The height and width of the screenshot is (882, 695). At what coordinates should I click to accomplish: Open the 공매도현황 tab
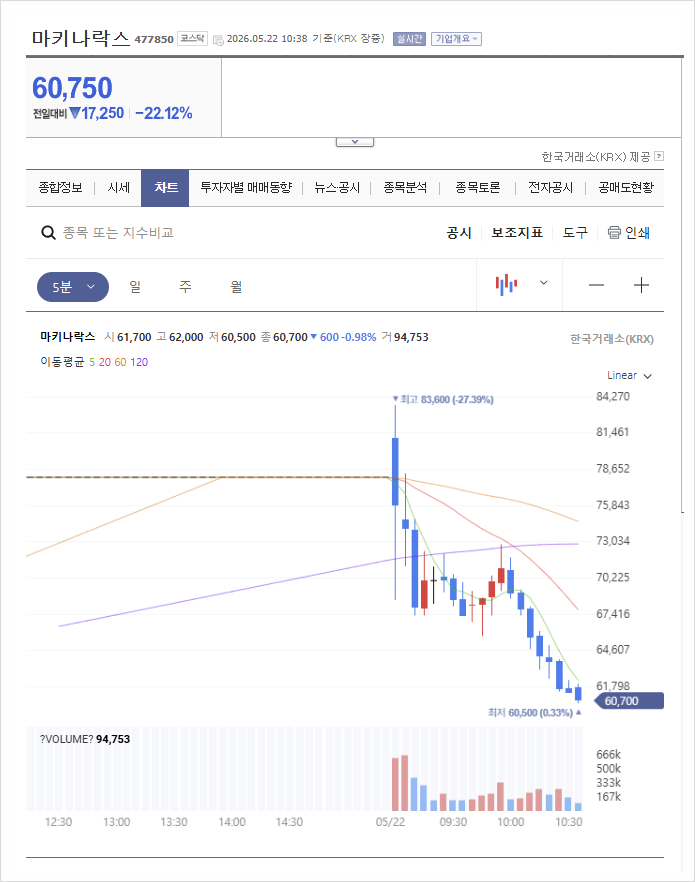(x=626, y=188)
